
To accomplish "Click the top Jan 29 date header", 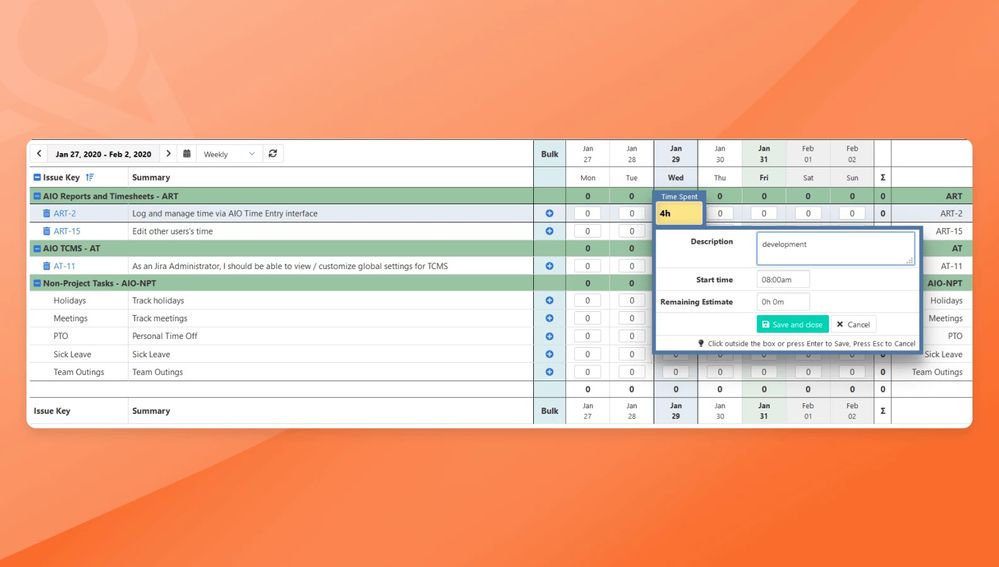I will (x=675, y=154).
